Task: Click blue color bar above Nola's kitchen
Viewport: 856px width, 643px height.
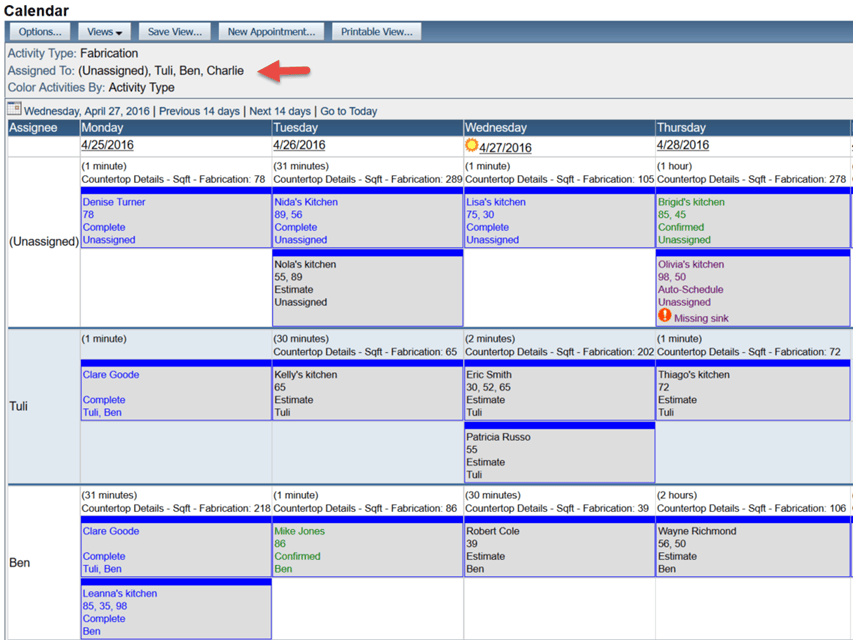Action: click(x=367, y=253)
